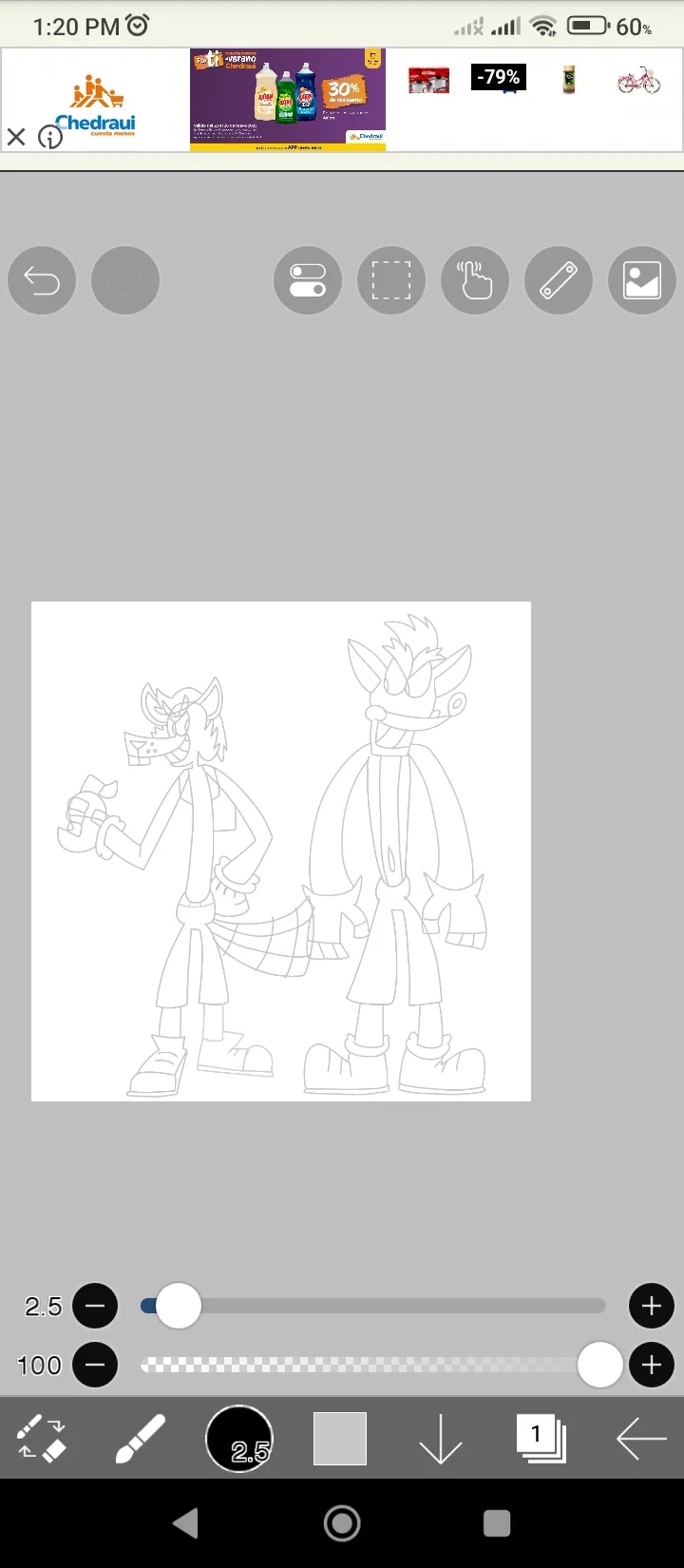Tap the drawing canvas with fox characters

coord(281,851)
